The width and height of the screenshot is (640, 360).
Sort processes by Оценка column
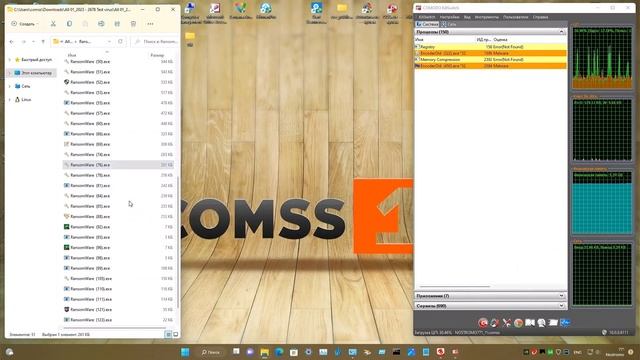click(x=500, y=40)
